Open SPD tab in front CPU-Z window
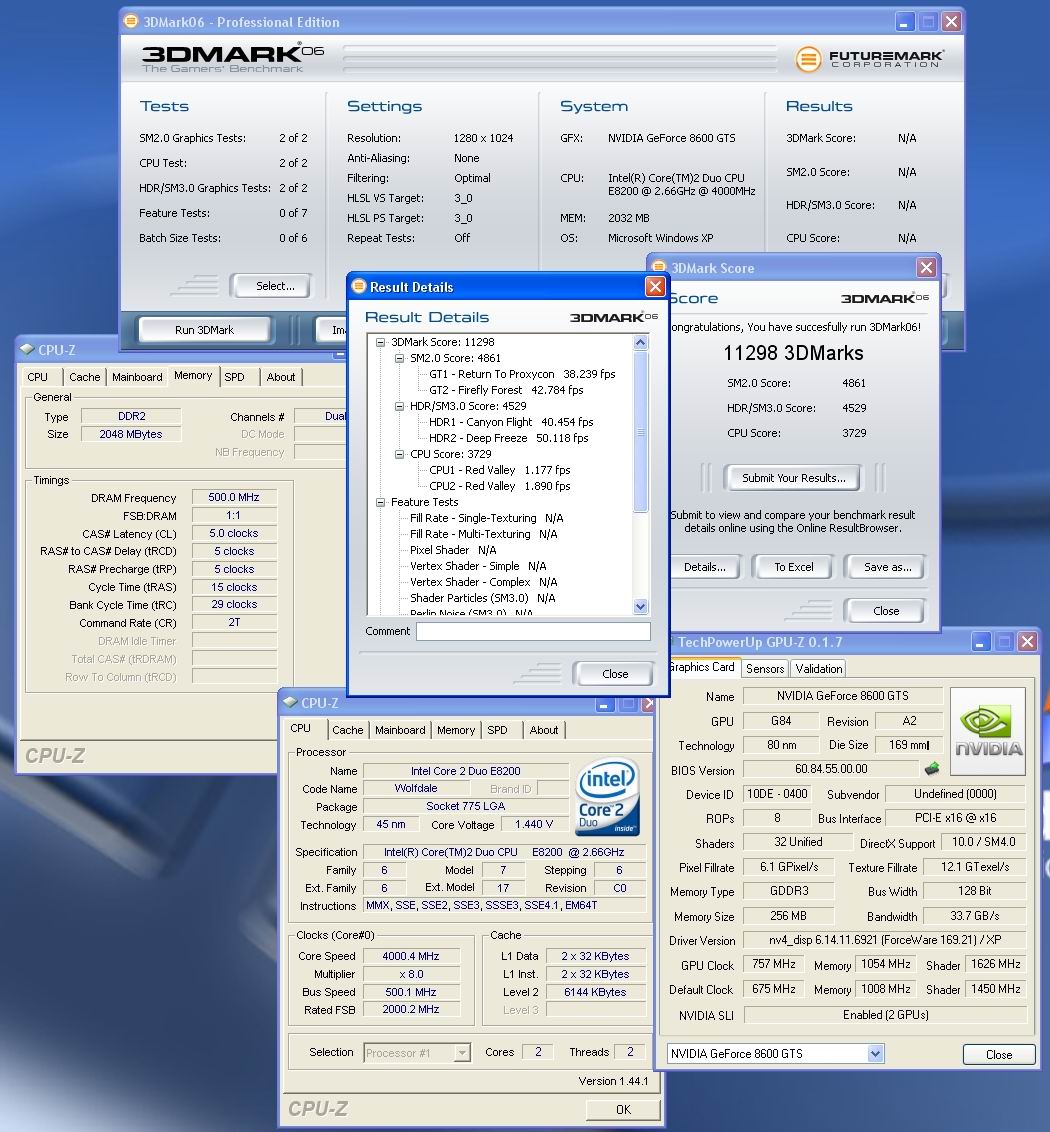Viewport: 1050px width, 1132px height. click(x=498, y=730)
